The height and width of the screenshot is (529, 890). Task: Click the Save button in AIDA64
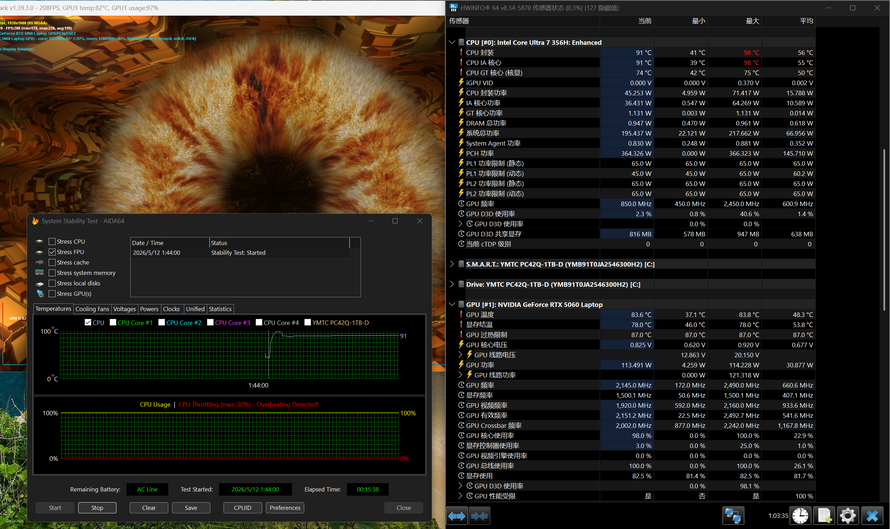[191, 508]
